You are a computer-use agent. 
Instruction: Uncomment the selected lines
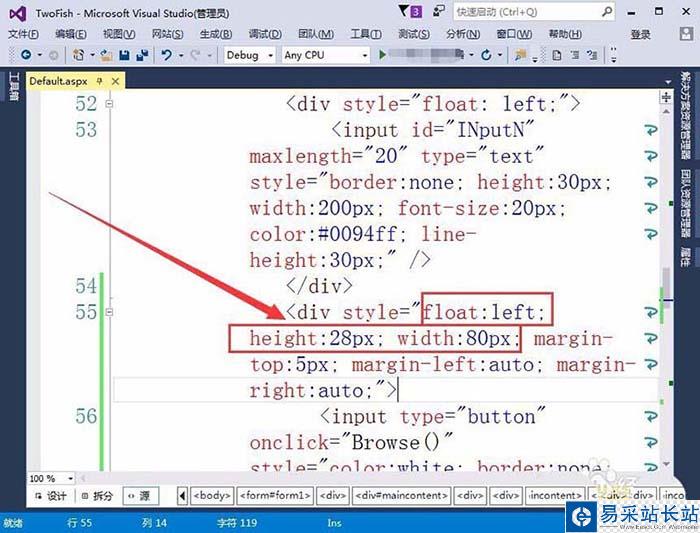(x=592, y=55)
